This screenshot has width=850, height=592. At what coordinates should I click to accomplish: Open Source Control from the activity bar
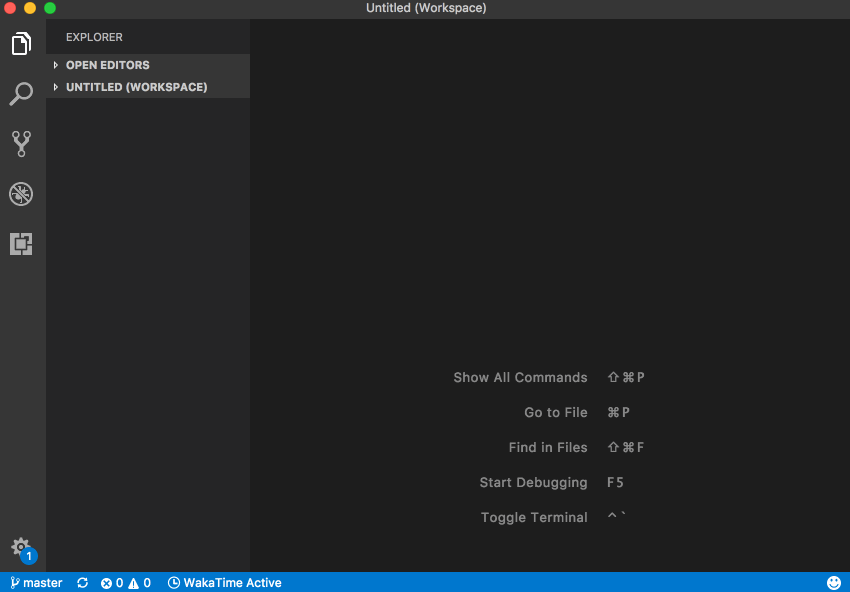(21, 144)
